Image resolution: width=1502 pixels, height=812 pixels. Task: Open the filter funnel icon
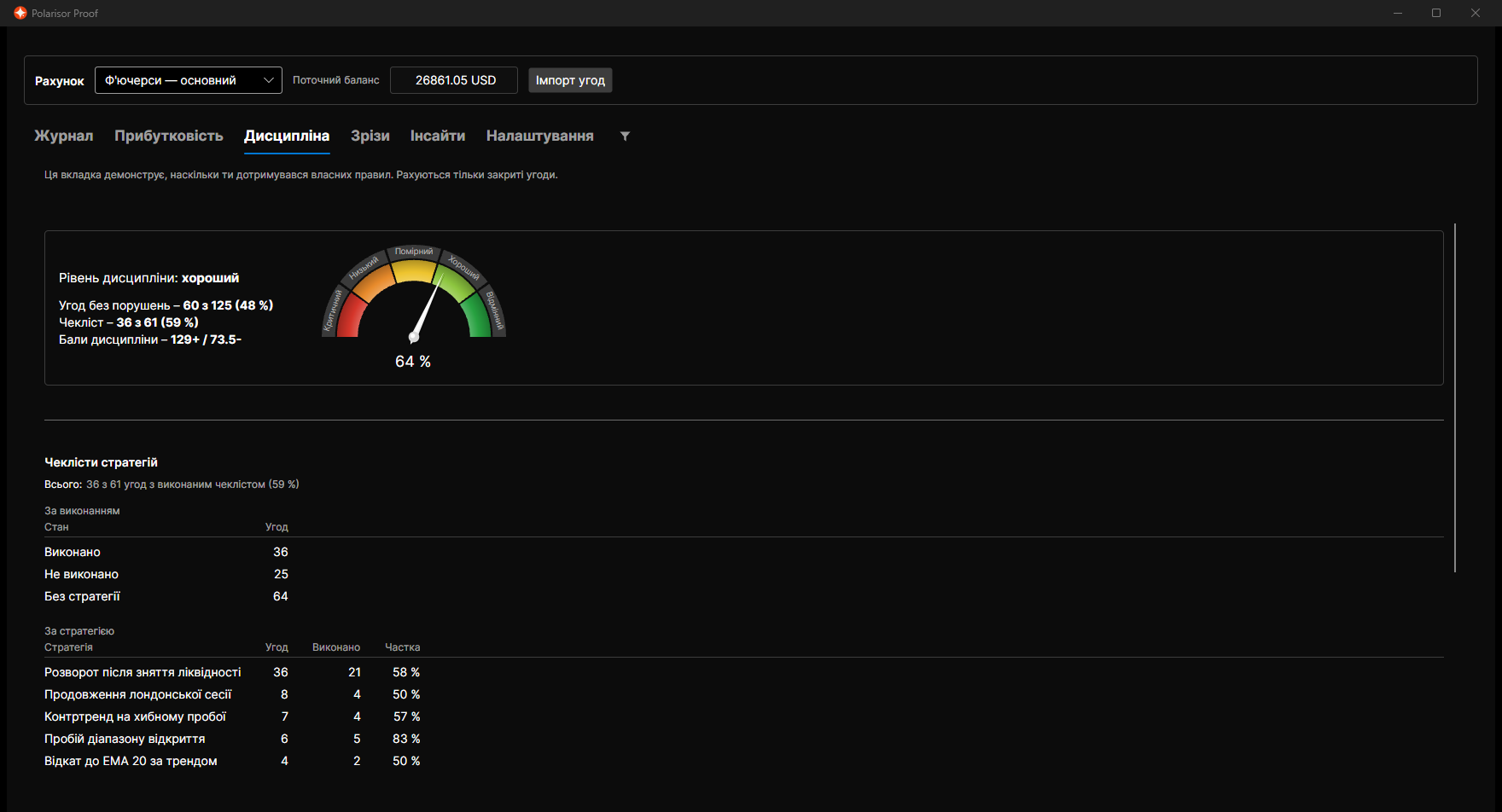click(625, 136)
